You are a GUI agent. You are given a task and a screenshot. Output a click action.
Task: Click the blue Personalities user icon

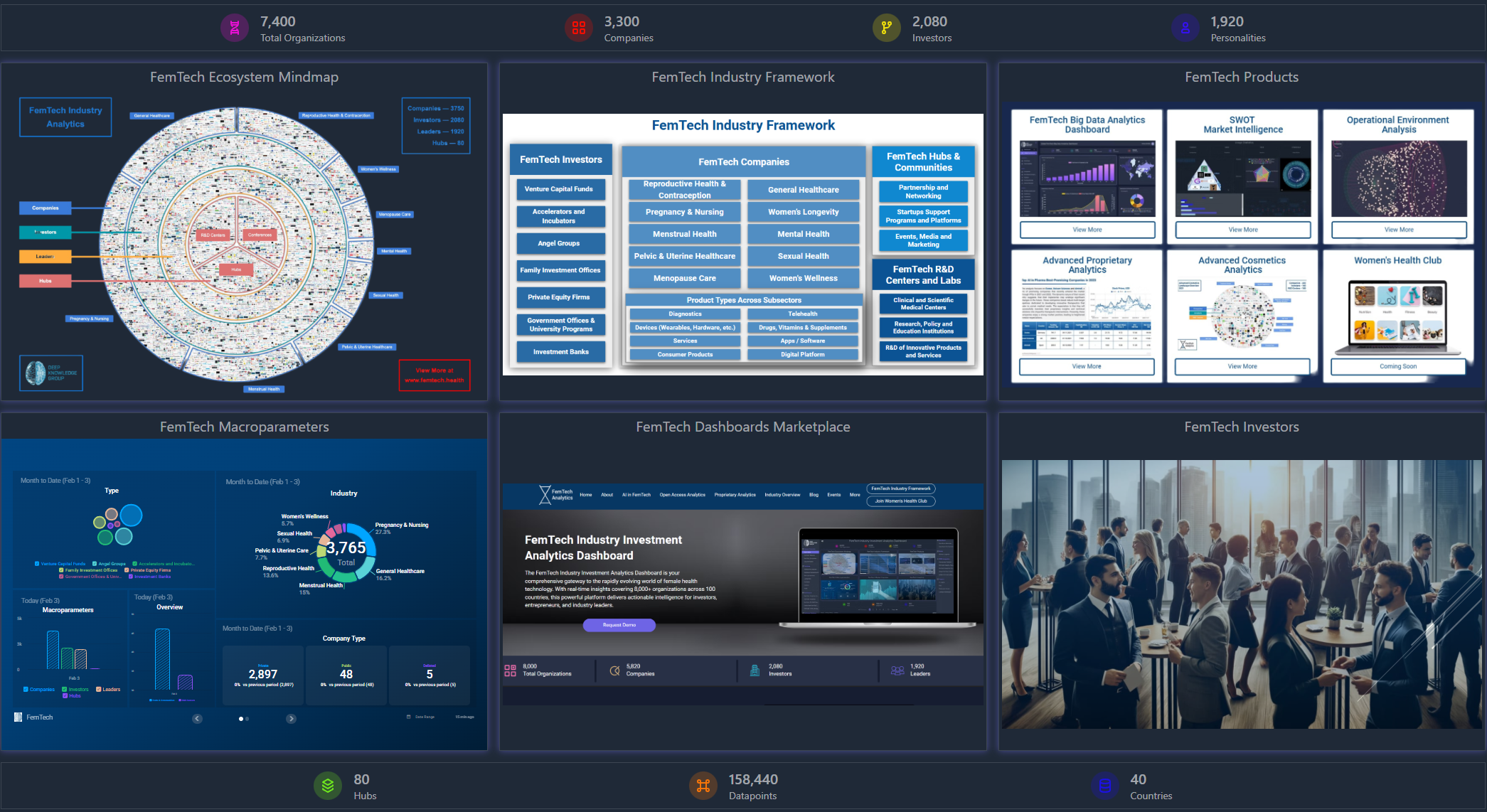click(1185, 28)
